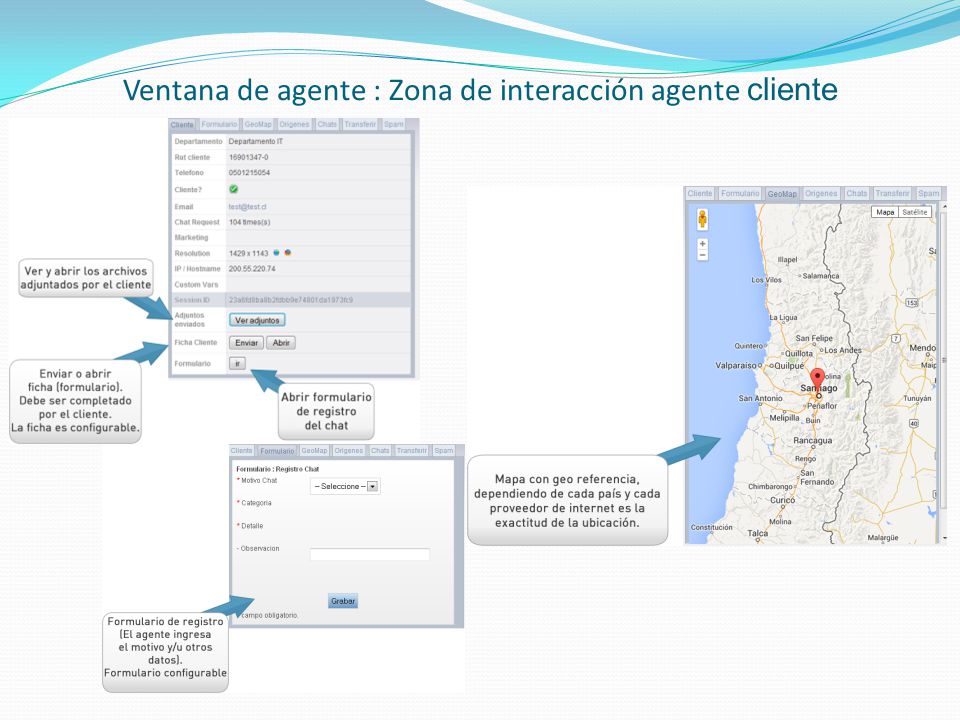960x720 pixels.
Task: Select the Origenes tab in the top client panel
Action: pos(294,124)
